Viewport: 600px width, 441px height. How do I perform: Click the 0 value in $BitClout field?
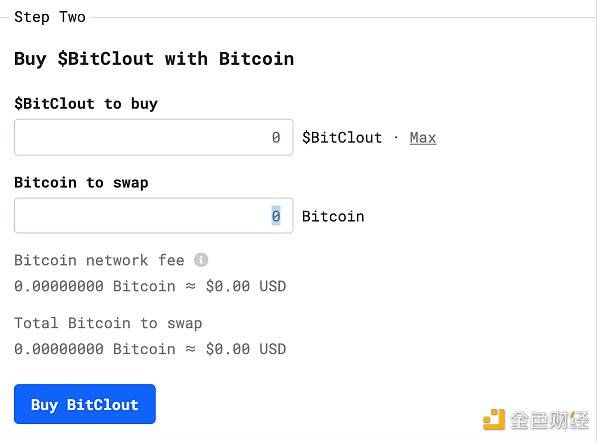click(x=276, y=137)
